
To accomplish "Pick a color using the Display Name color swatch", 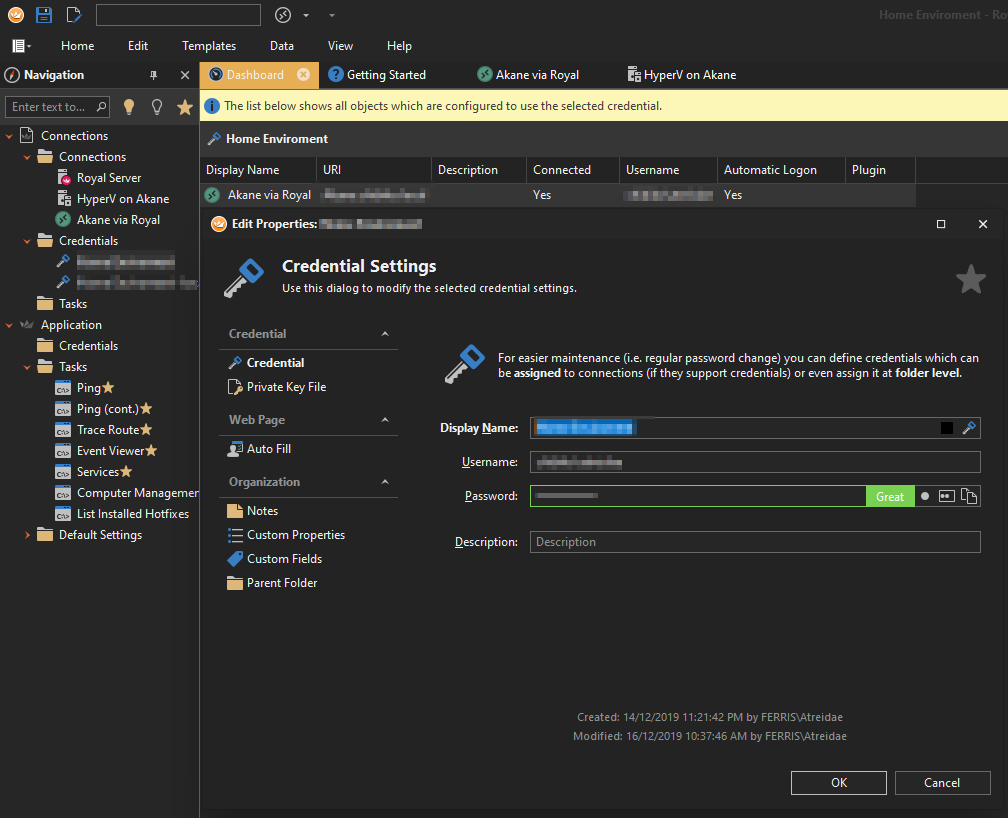I will pos(946,428).
